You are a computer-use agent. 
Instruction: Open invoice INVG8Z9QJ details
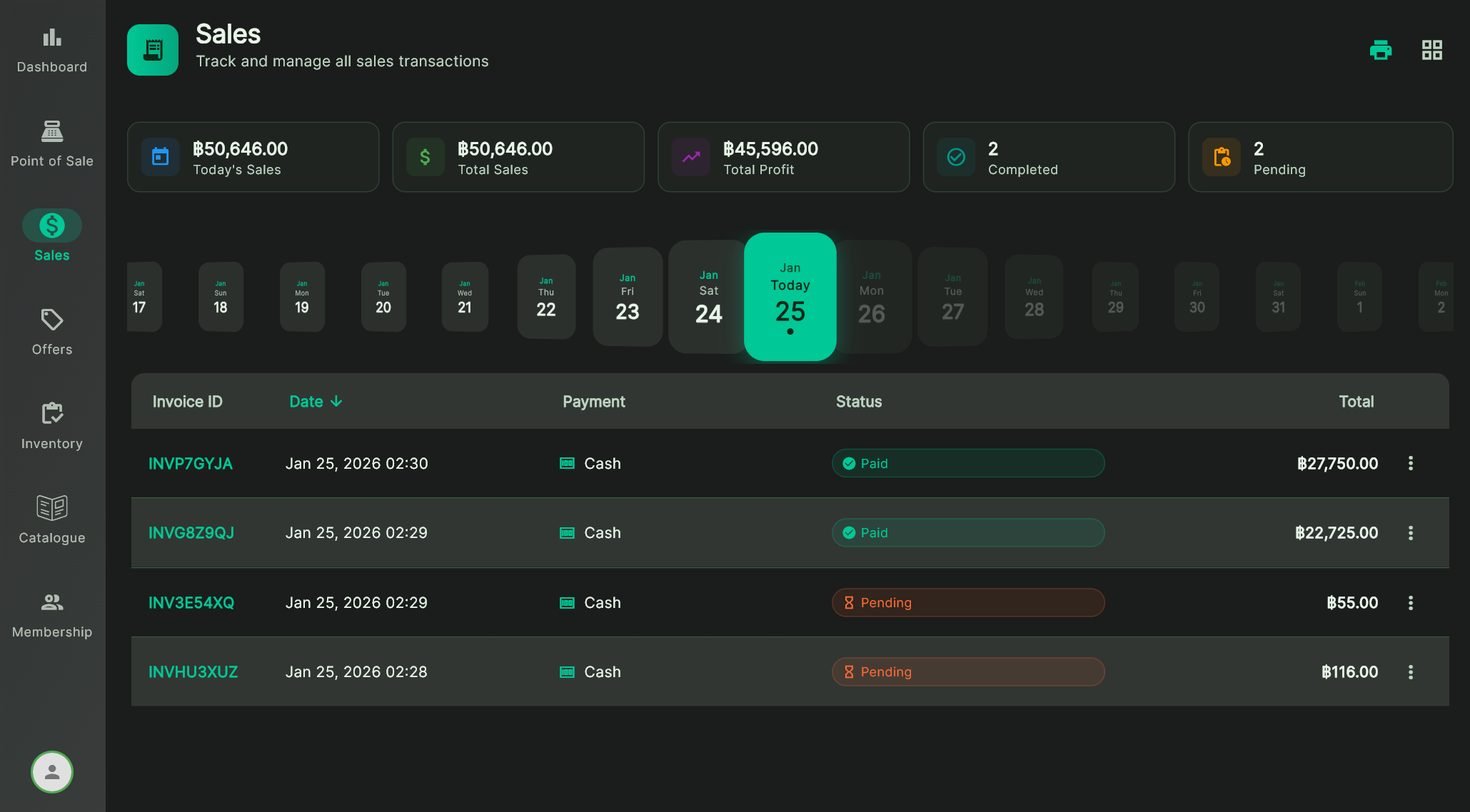191,532
